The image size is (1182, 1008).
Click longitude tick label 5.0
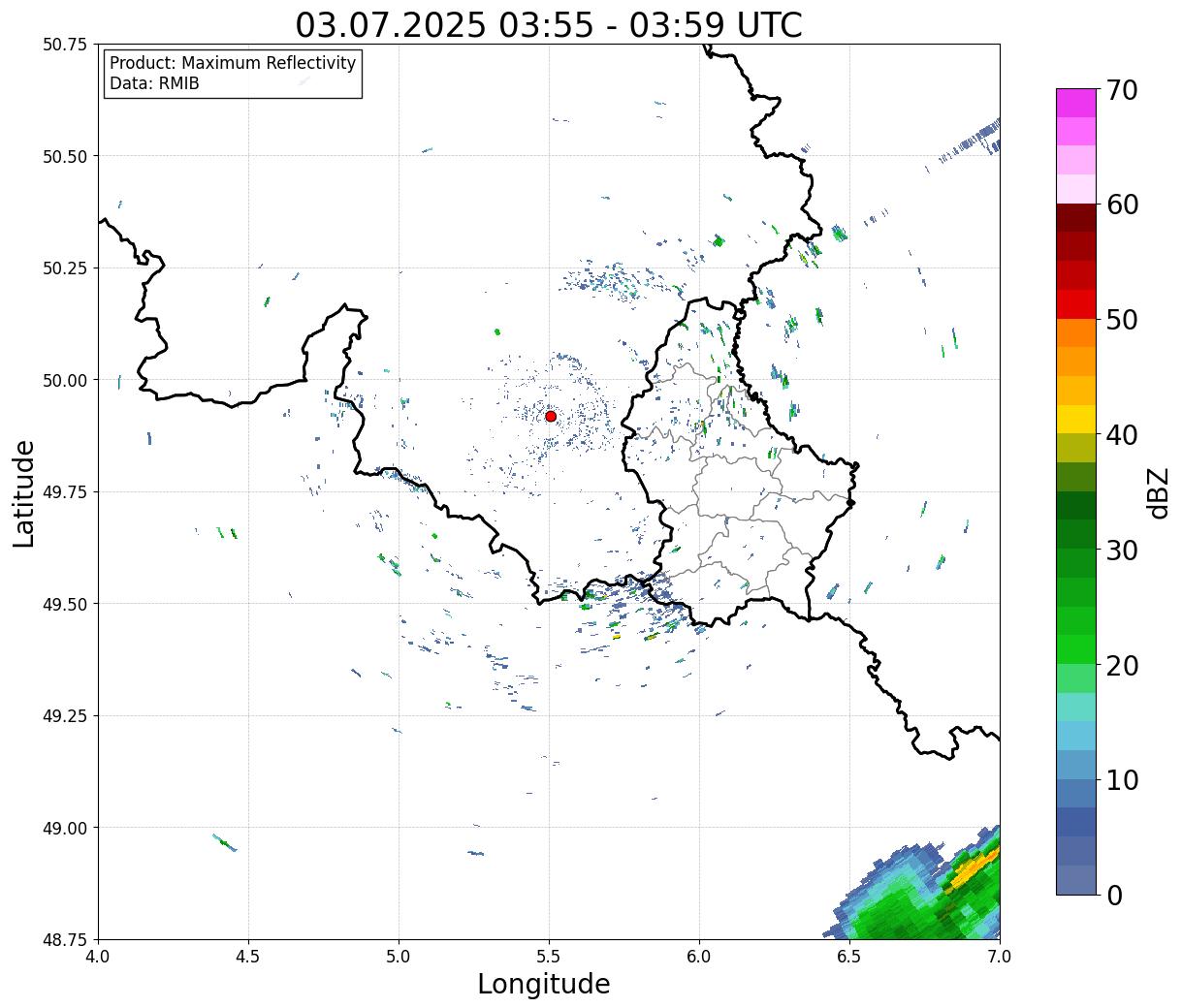pos(399,956)
